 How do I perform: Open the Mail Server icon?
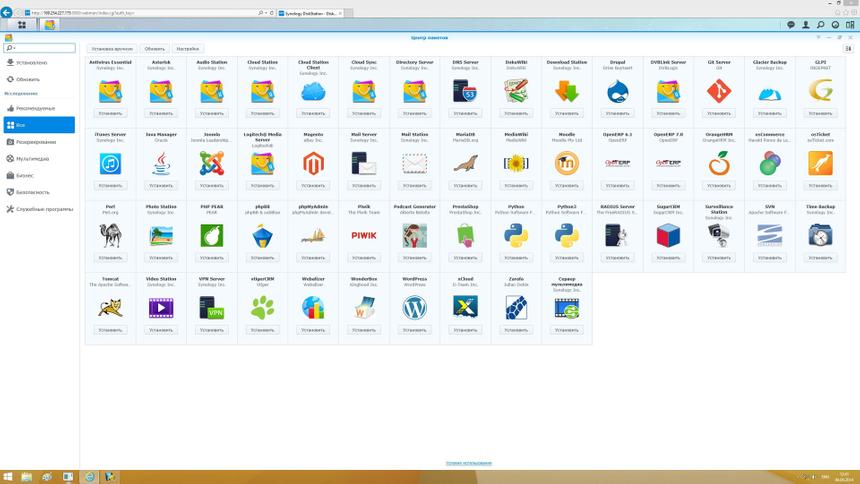(364, 164)
